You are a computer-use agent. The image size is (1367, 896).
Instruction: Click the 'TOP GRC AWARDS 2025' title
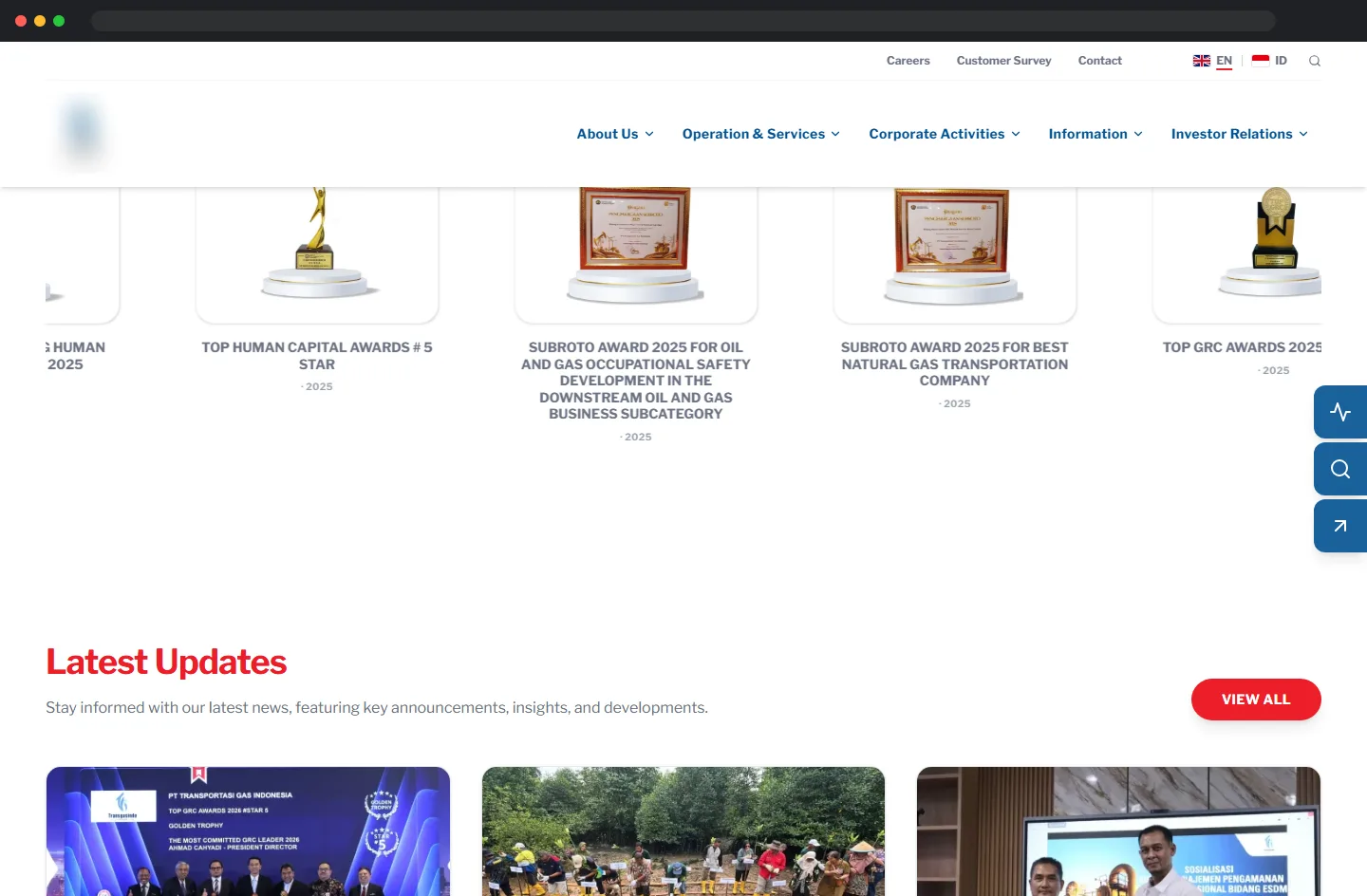click(1243, 347)
